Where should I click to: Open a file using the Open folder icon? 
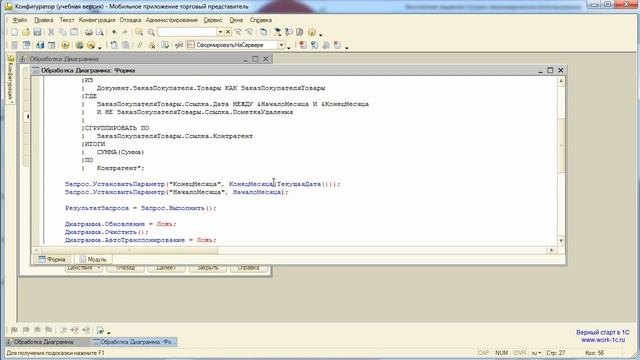click(26, 32)
